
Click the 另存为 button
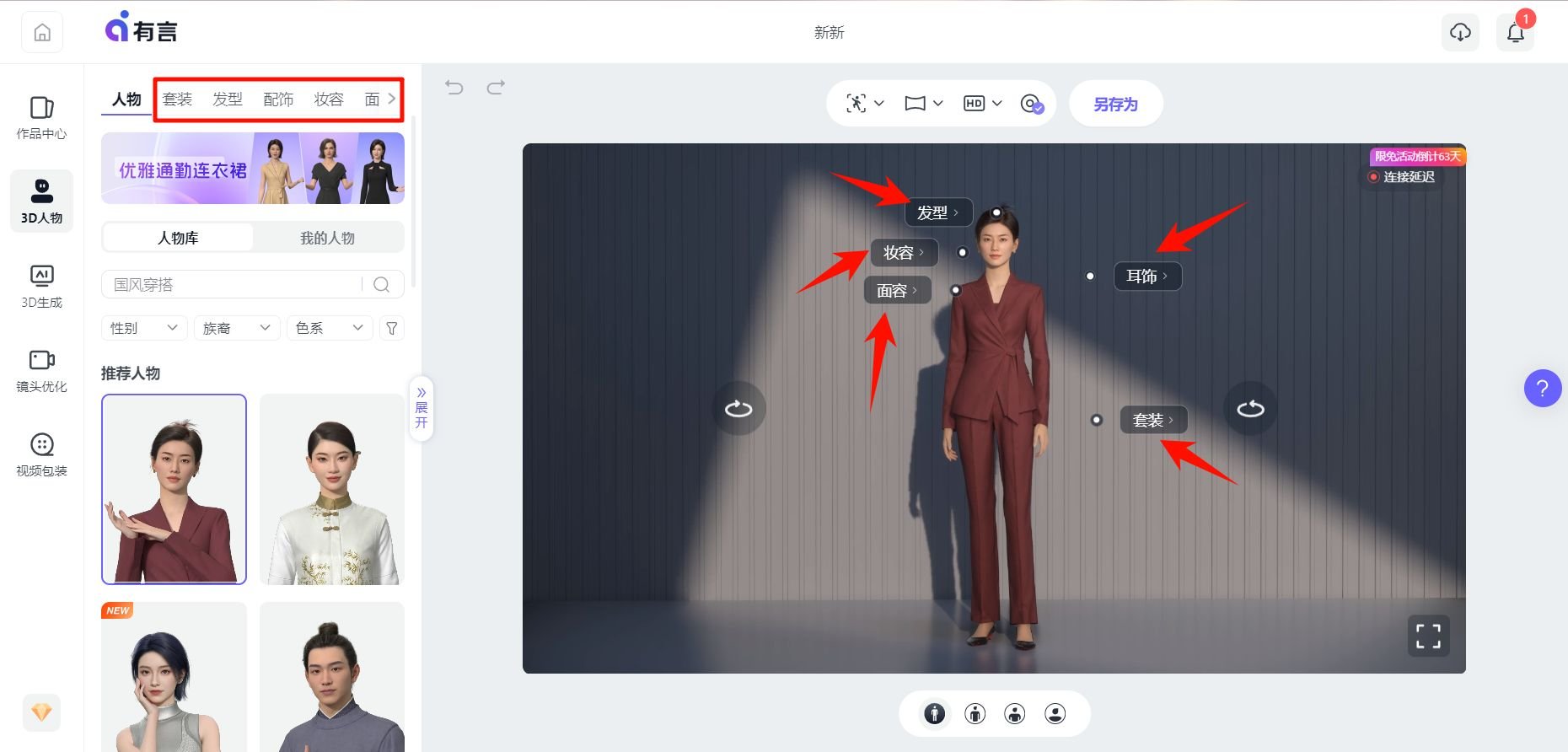pyautogui.click(x=1115, y=104)
